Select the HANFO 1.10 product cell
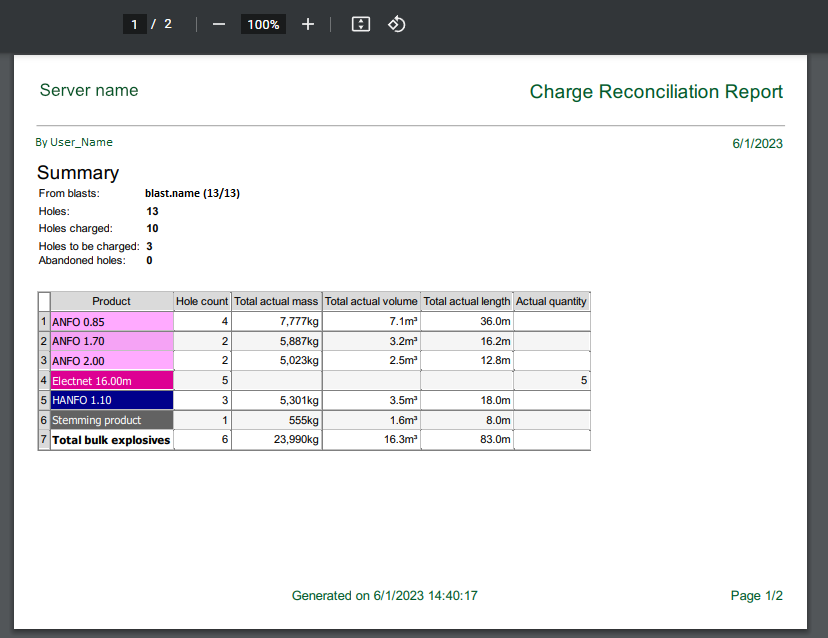 click(112, 400)
